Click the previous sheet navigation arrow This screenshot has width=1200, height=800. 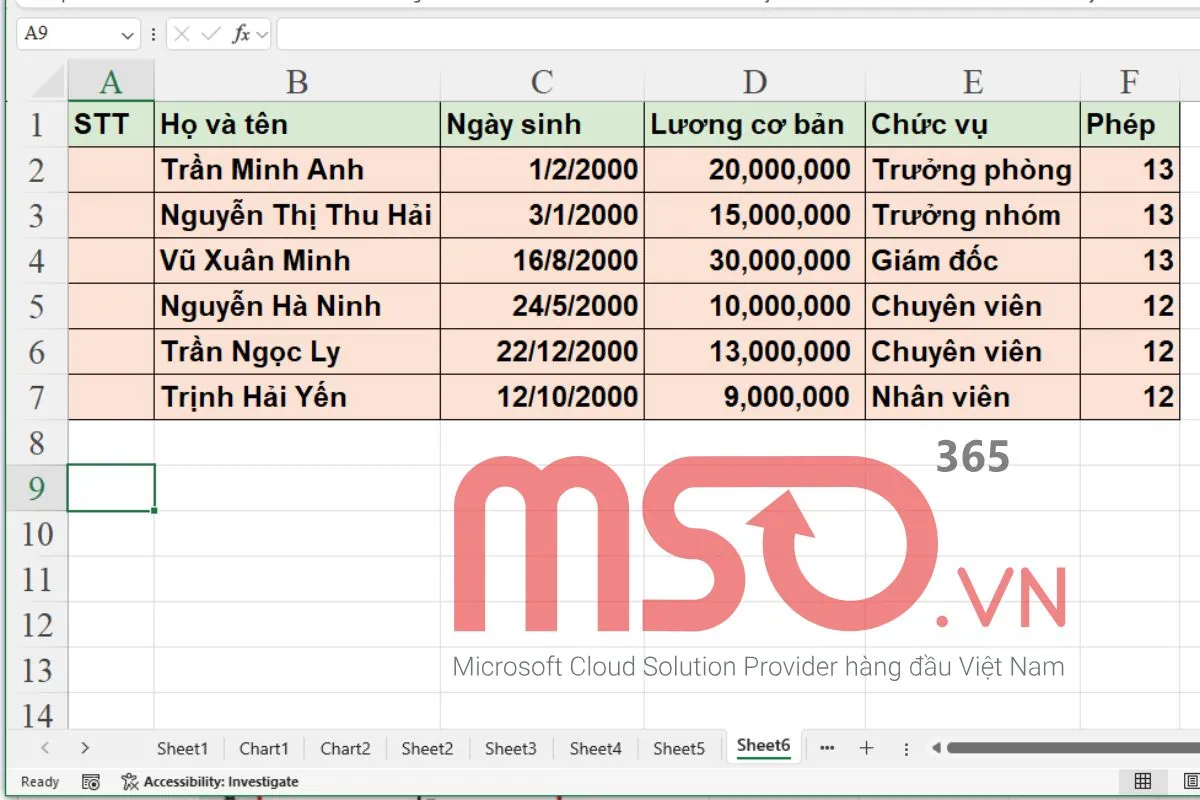click(x=46, y=747)
